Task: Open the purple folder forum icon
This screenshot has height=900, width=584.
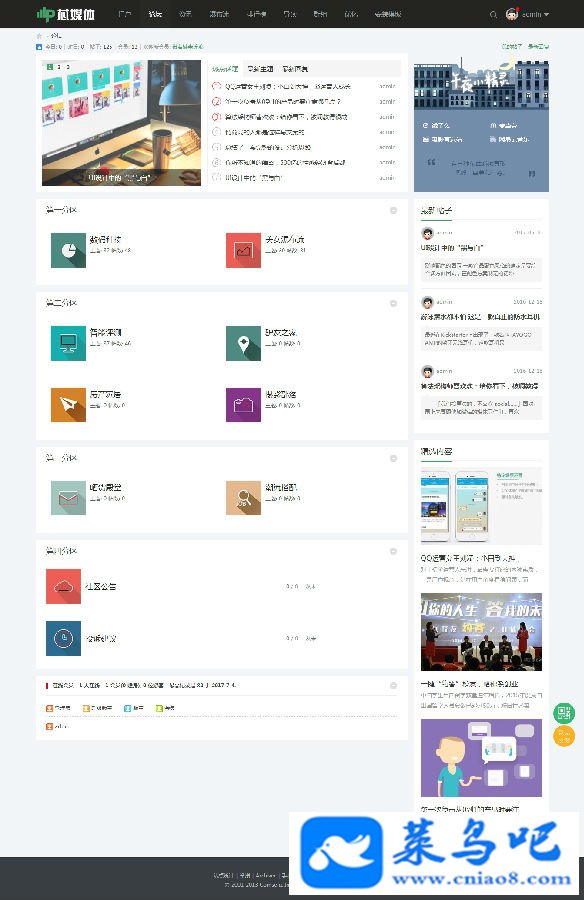Action: point(243,405)
